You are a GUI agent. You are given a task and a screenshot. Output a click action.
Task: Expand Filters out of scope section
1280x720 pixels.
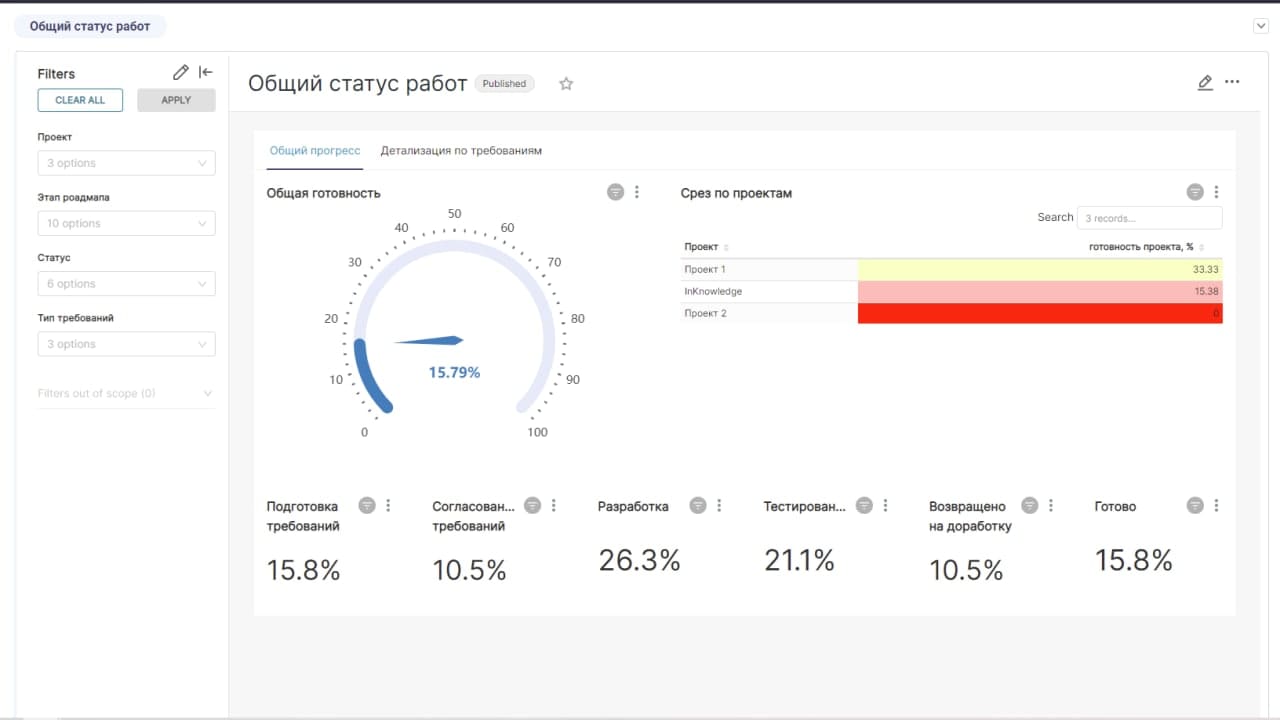[126, 394]
